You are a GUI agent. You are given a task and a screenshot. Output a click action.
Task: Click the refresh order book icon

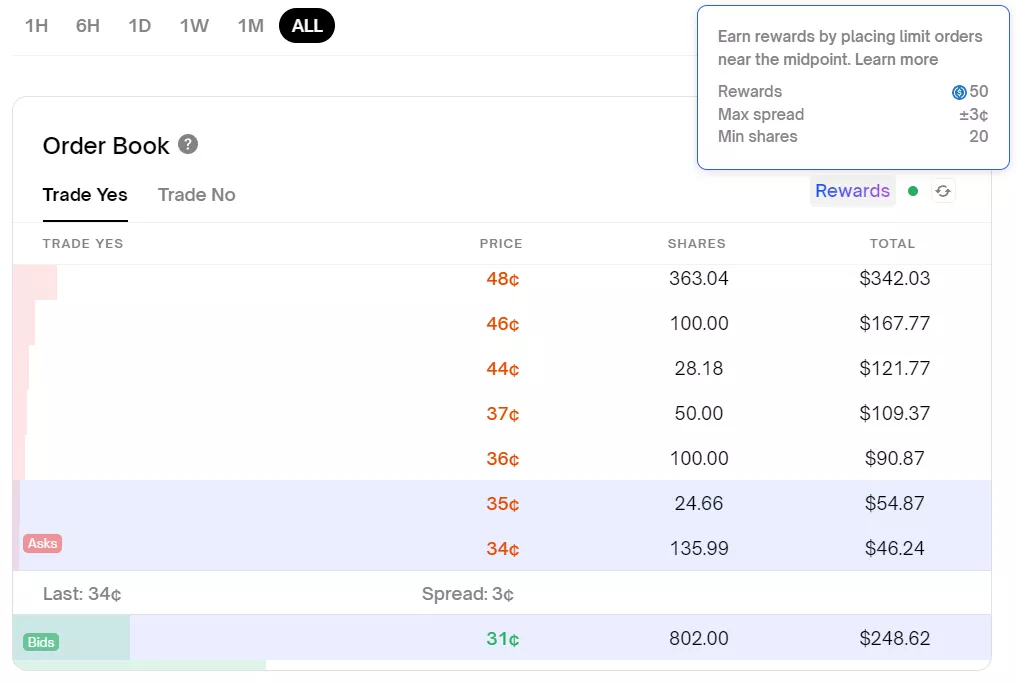click(942, 191)
